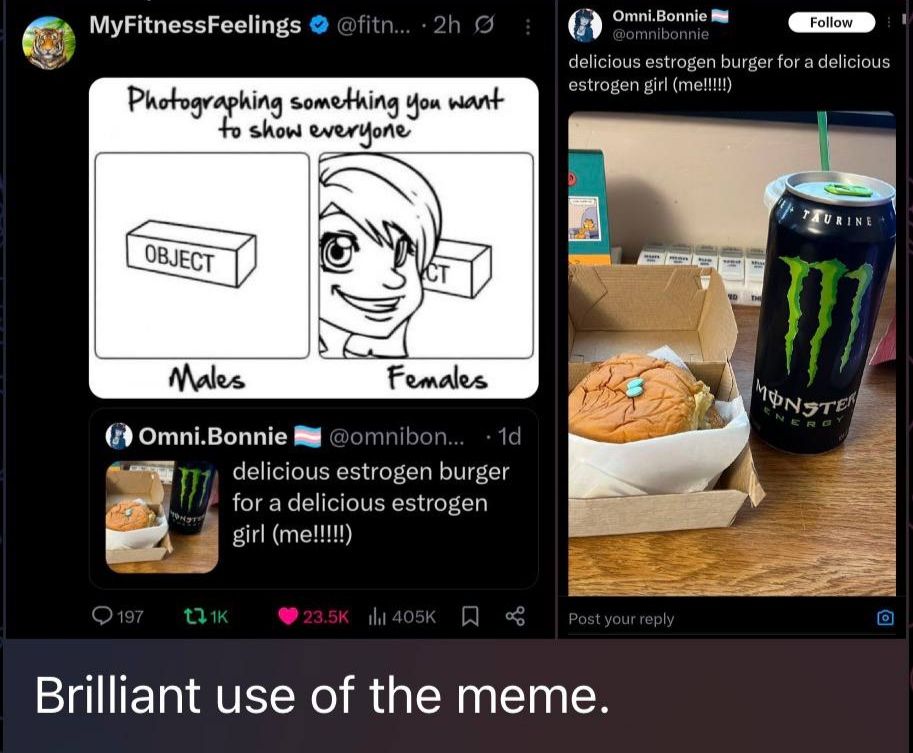Follow Omni.Bonnie with the Follow button
This screenshot has width=913, height=753.
pyautogui.click(x=831, y=22)
